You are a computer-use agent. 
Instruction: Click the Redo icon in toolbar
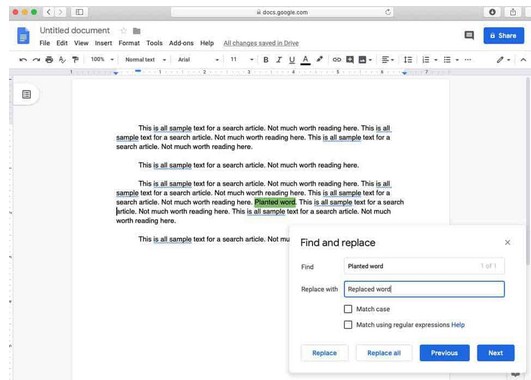tap(36, 60)
